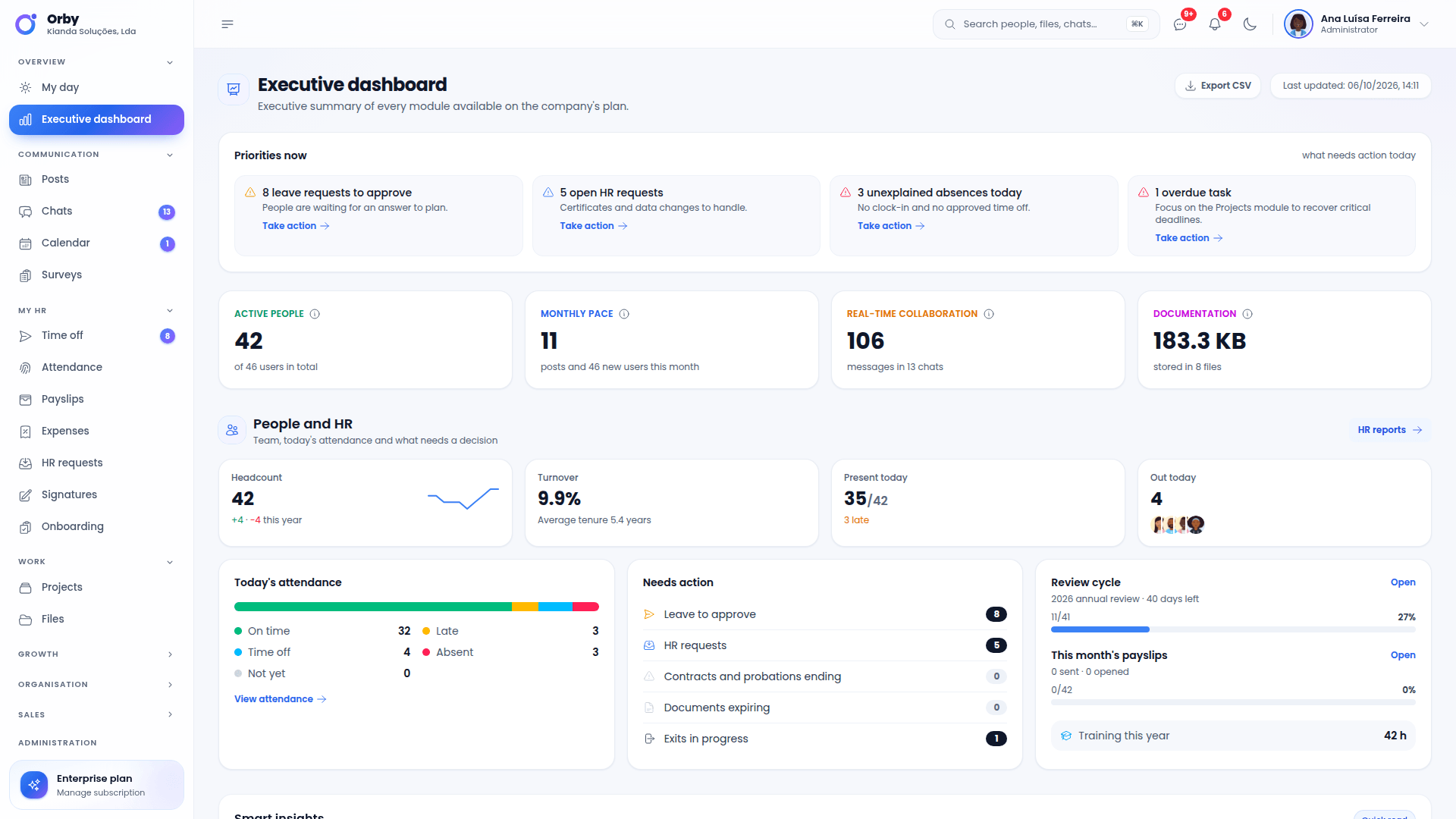Collapse the Work sidebar section
This screenshot has width=1456, height=819.
(x=170, y=562)
